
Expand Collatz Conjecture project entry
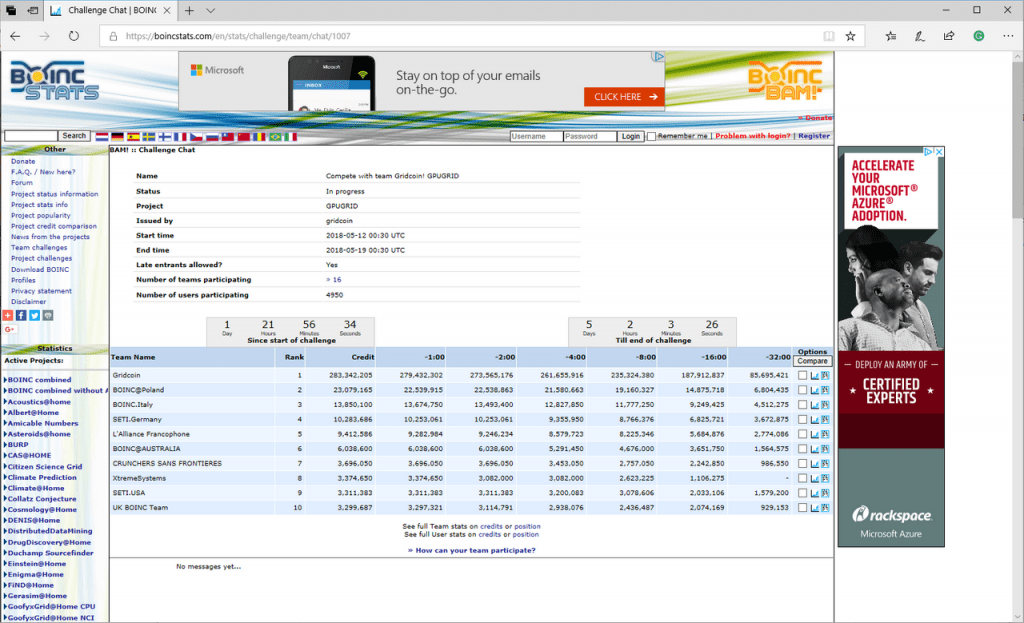click(40, 499)
